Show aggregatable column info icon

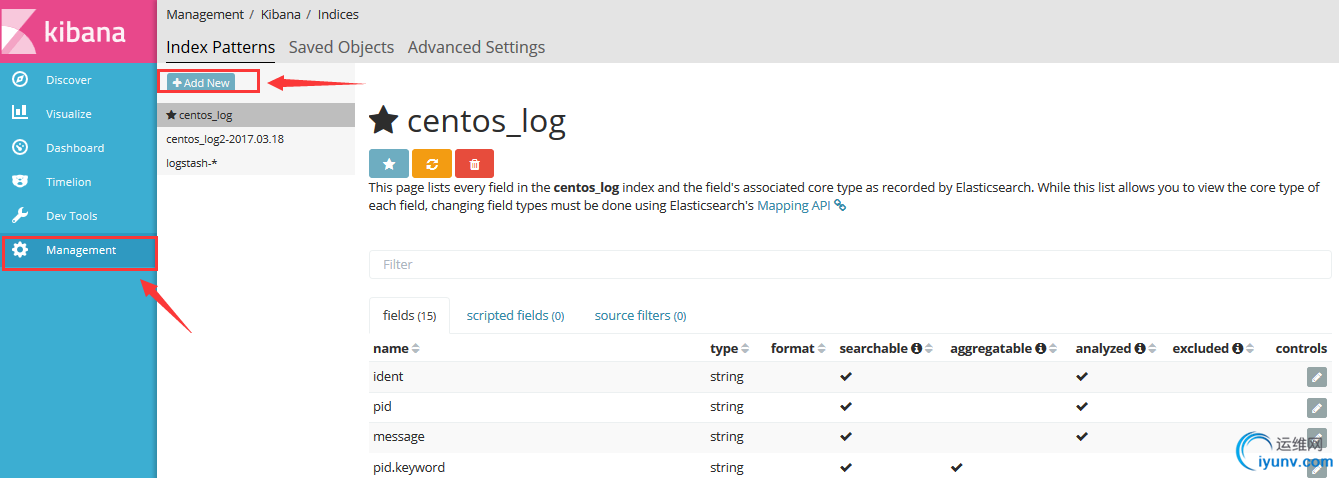coord(1040,349)
